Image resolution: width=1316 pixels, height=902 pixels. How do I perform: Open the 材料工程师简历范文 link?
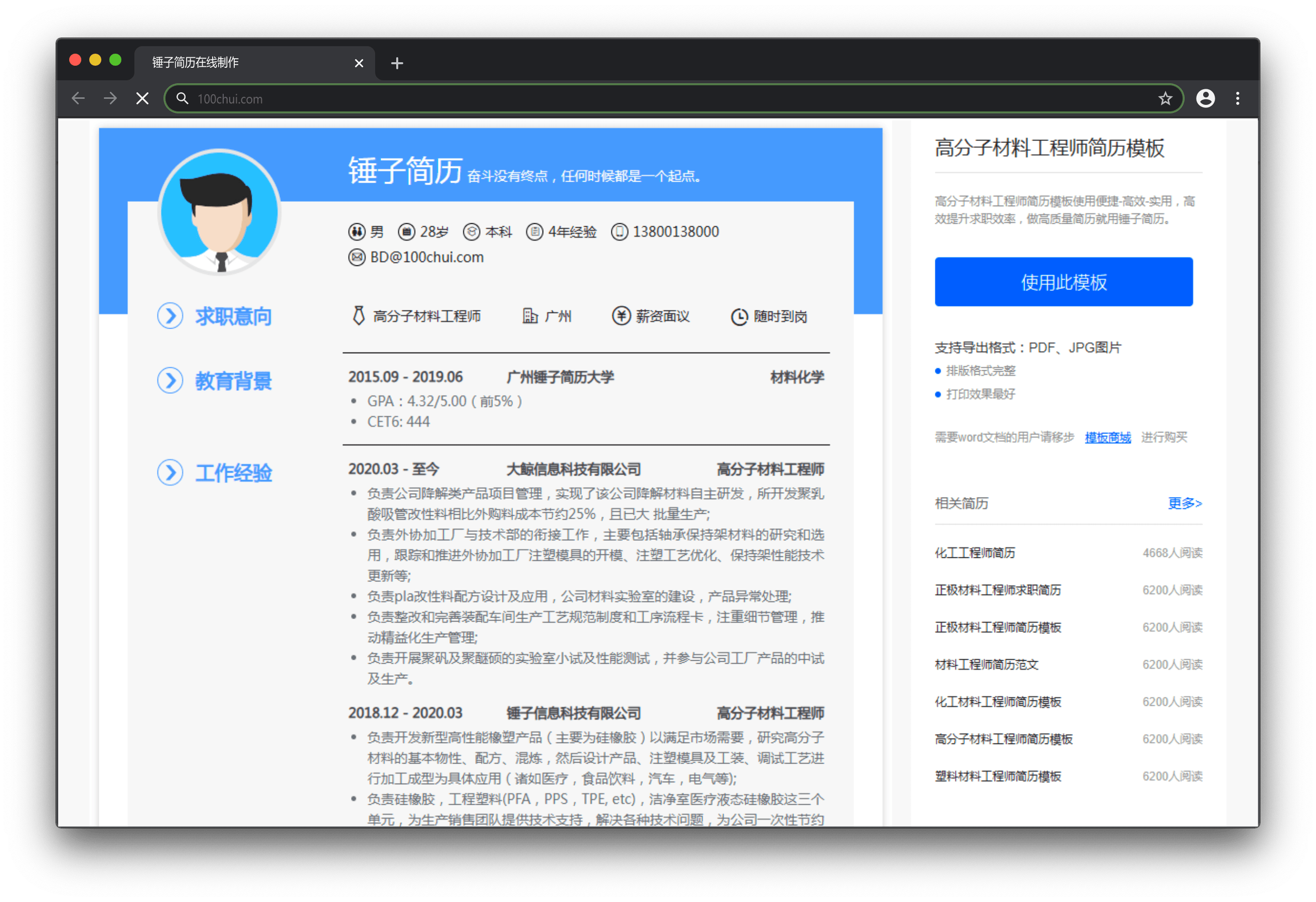986,665
